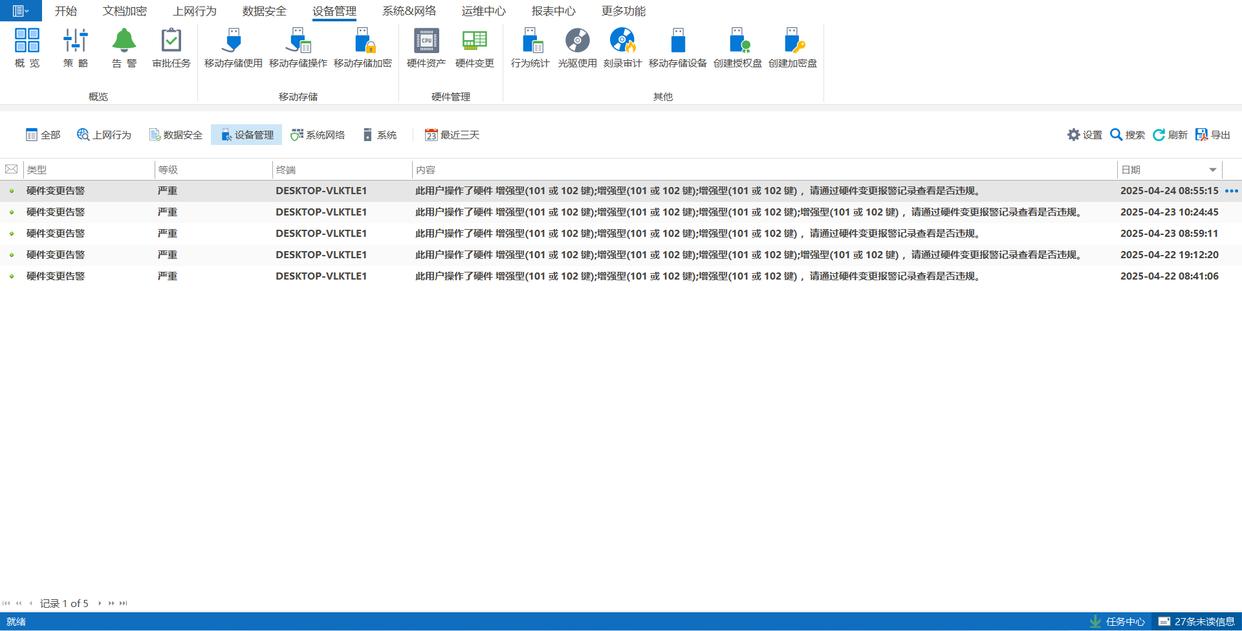1242x631 pixels.
Task: Open 移动存储设备 in ribbon
Action: pos(678,48)
